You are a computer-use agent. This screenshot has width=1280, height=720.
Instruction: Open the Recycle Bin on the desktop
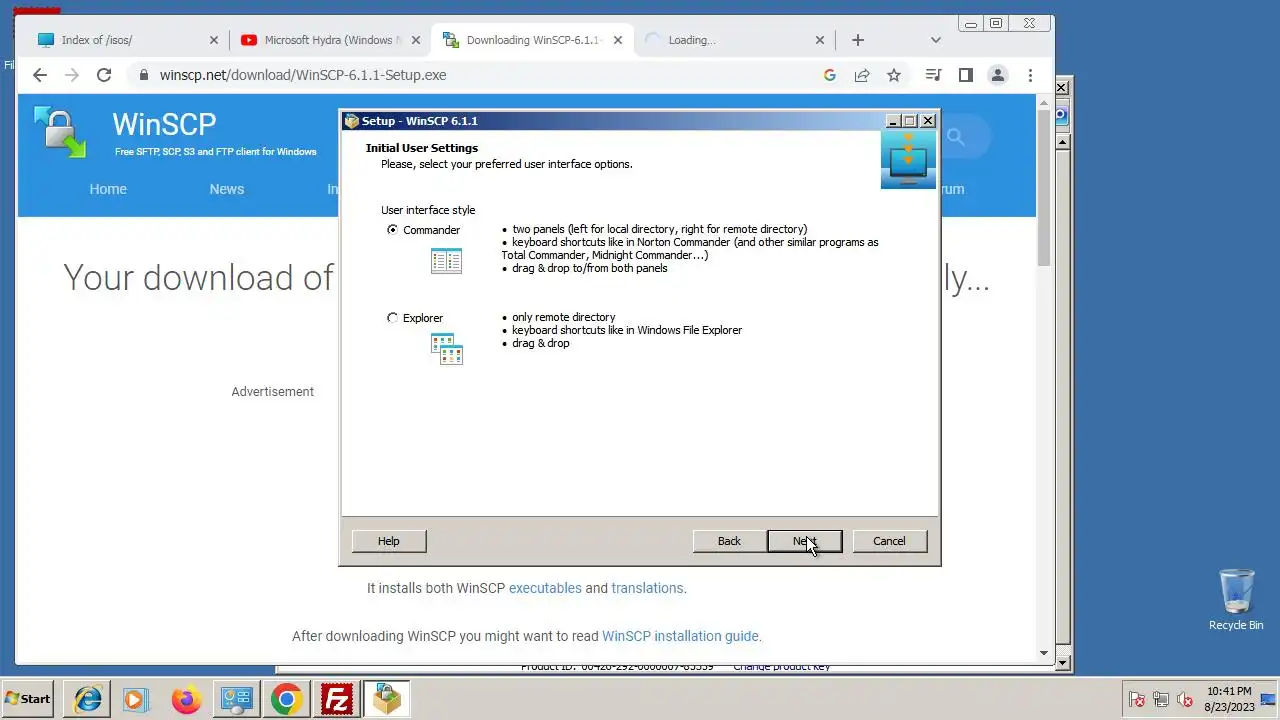click(1236, 600)
